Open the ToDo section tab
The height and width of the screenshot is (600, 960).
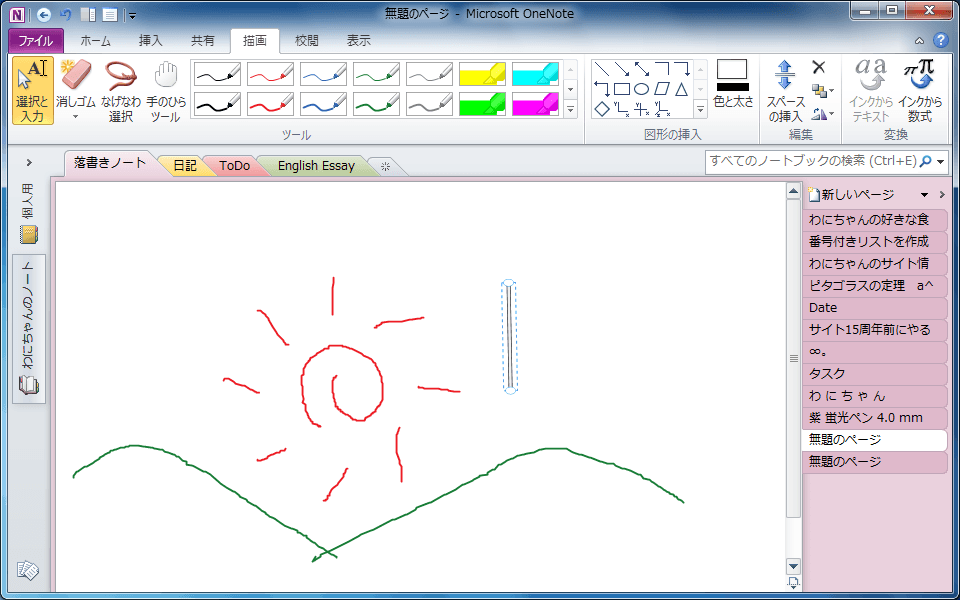click(x=234, y=166)
